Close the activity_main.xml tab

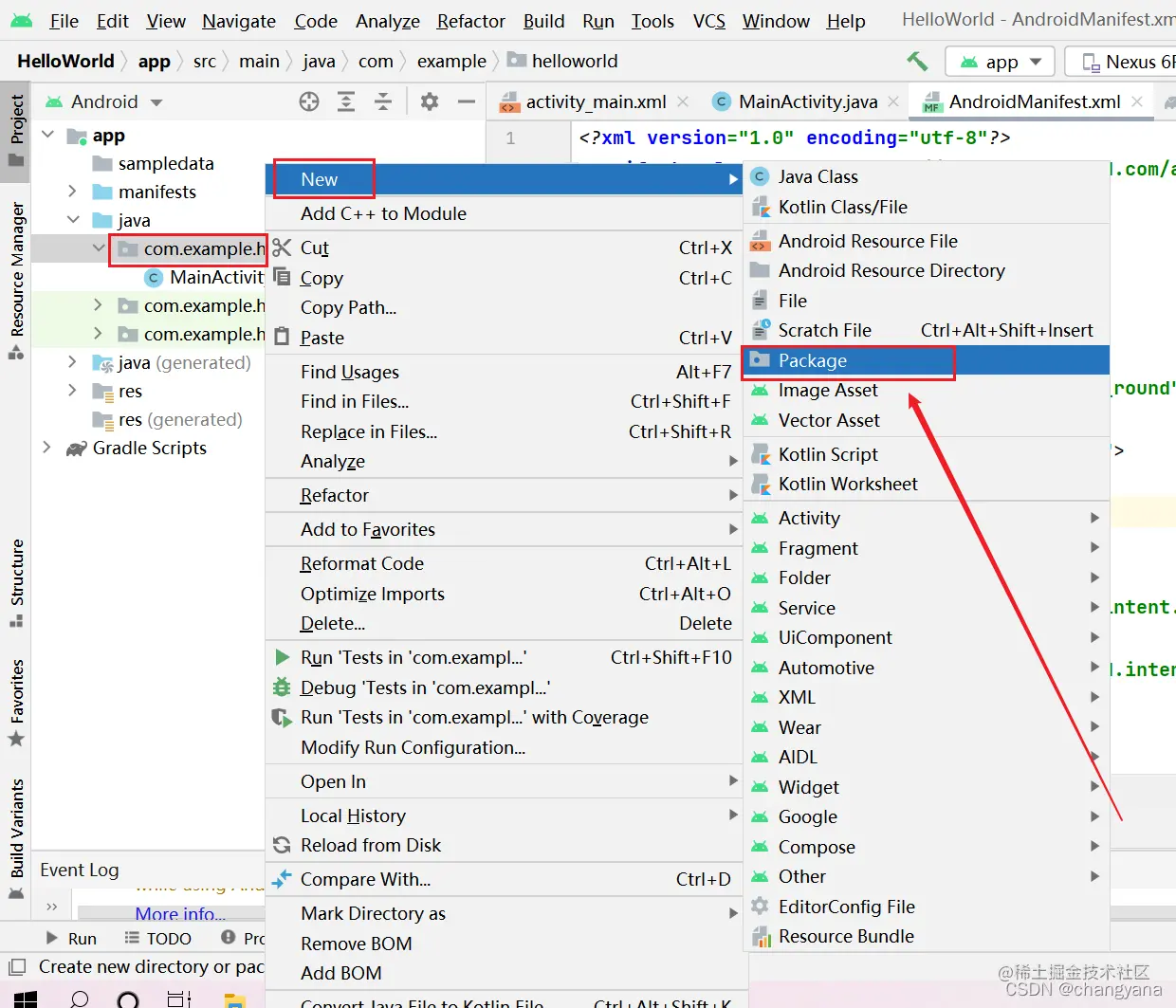(x=685, y=101)
